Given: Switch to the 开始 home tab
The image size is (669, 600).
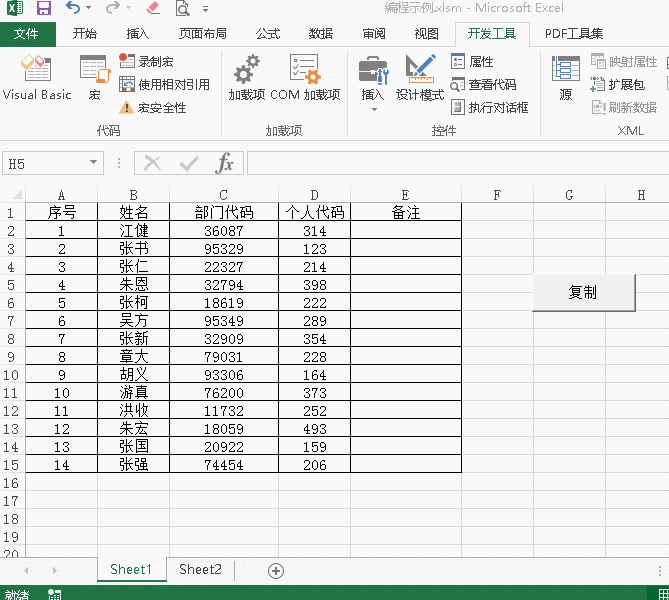Looking at the screenshot, I should [84, 34].
